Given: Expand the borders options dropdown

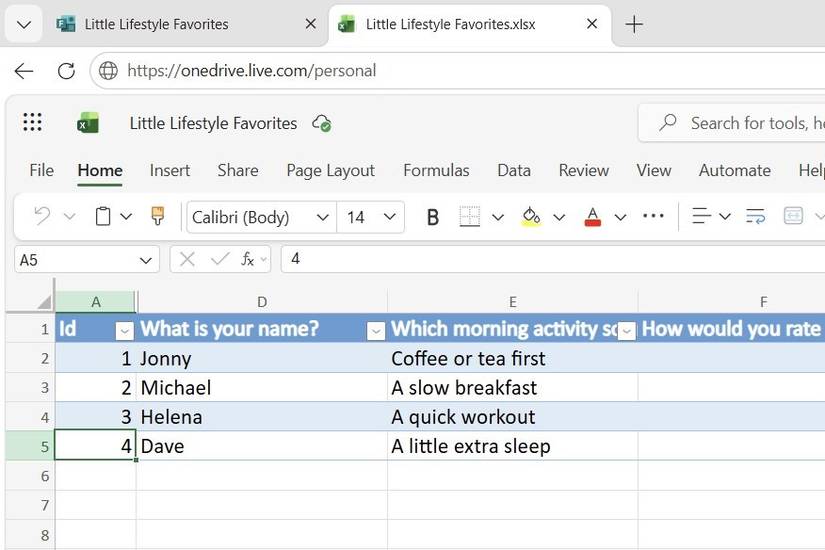Looking at the screenshot, I should [498, 217].
